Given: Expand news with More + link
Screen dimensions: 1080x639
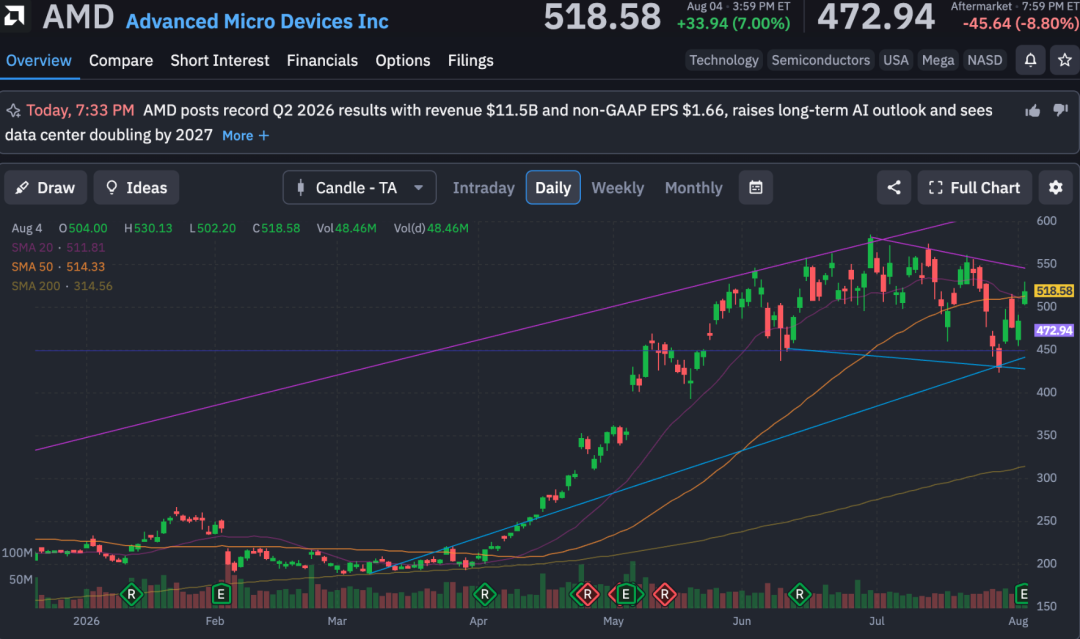Looking at the screenshot, I should point(245,136).
